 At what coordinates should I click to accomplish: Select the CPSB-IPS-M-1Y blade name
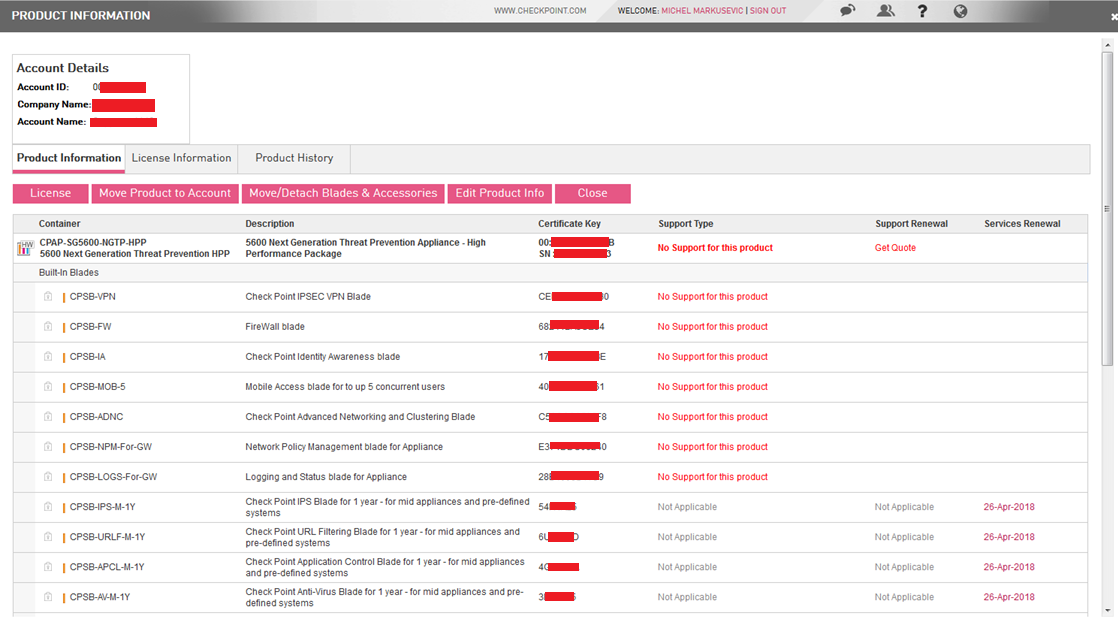click(103, 507)
